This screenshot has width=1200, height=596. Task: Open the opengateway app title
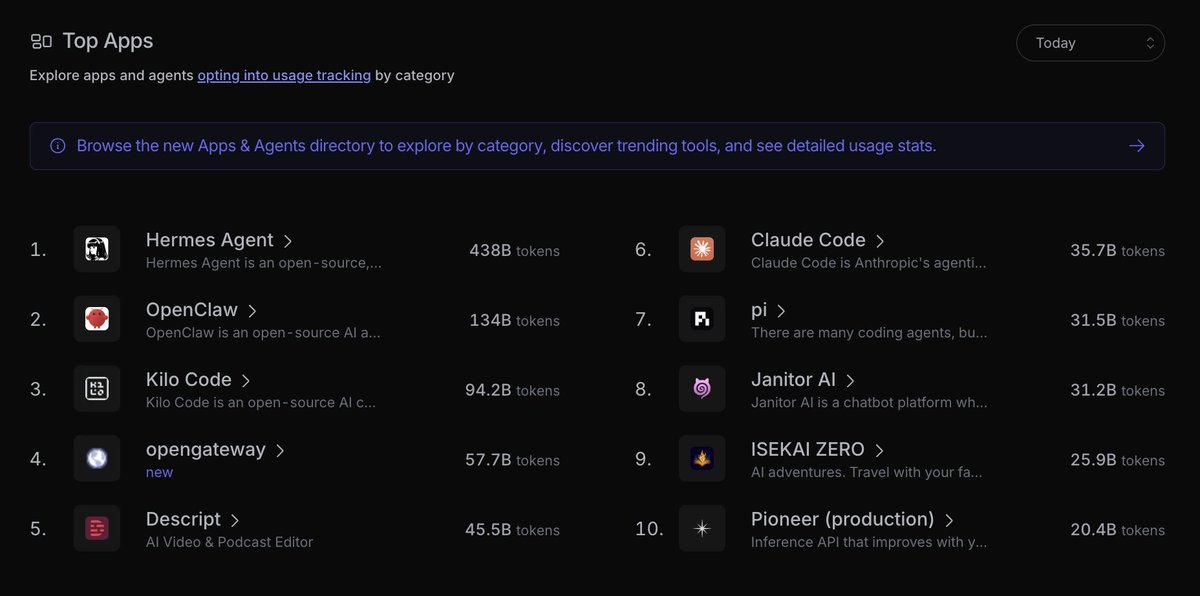[x=206, y=450]
